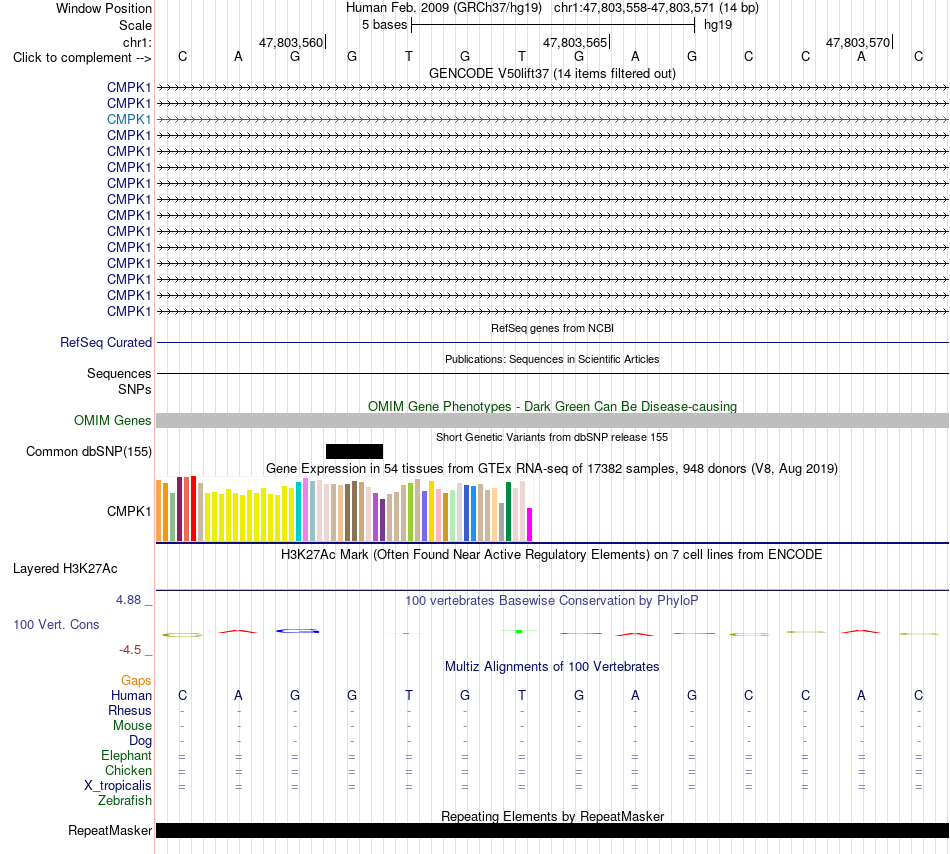Click CMPK1 label beside the GTEx bar chart

[128, 511]
